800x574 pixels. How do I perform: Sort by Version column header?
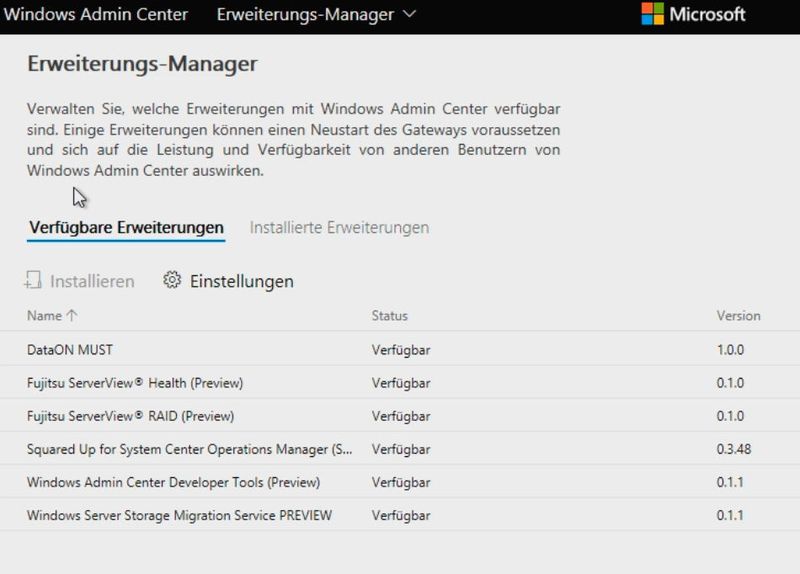738,316
